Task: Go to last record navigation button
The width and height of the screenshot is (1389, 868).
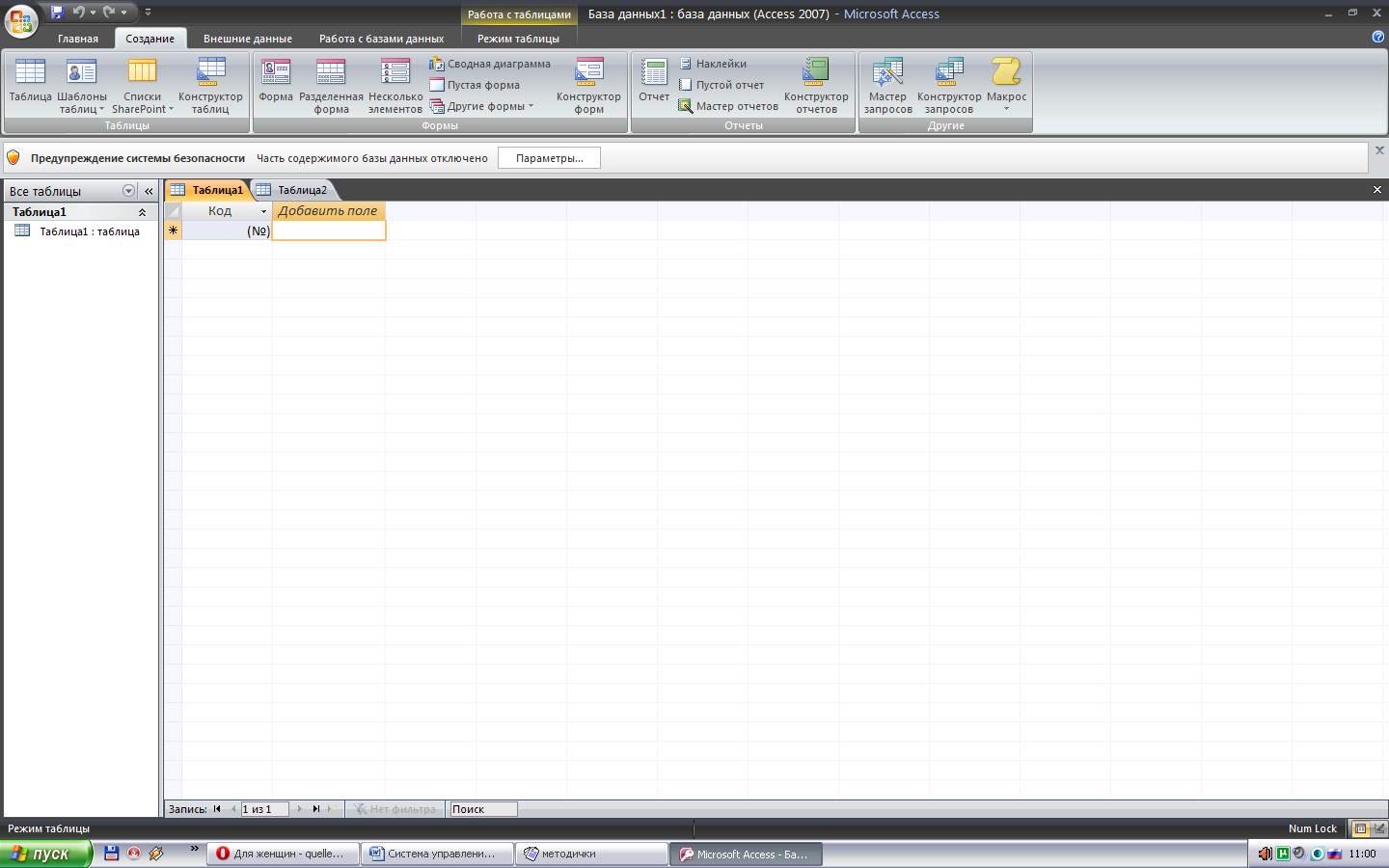Action: point(316,809)
